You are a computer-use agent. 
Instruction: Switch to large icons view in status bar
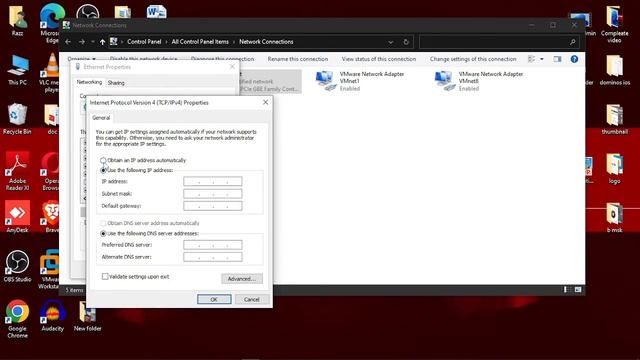tap(578, 289)
